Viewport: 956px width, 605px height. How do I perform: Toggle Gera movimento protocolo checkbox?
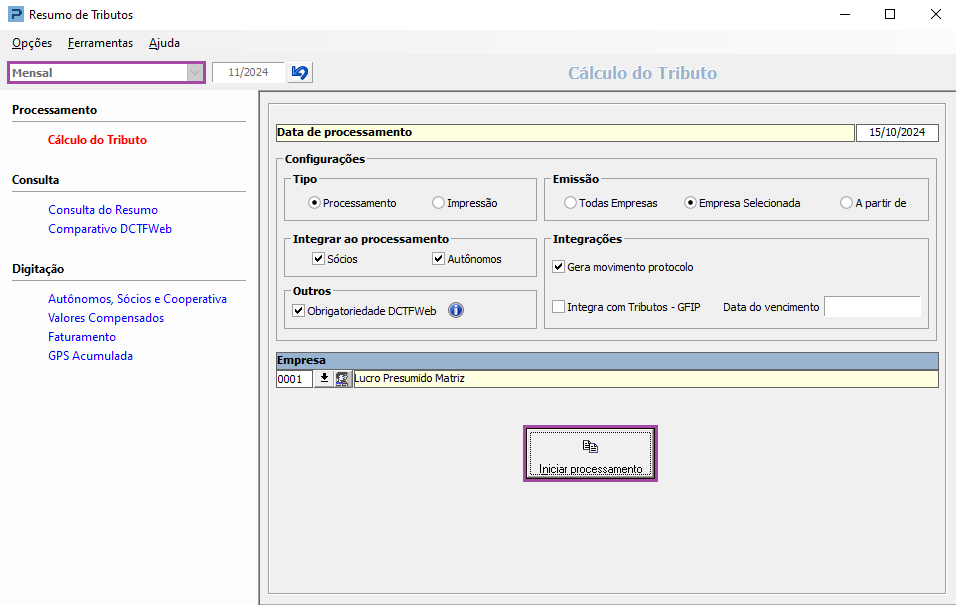(x=559, y=267)
